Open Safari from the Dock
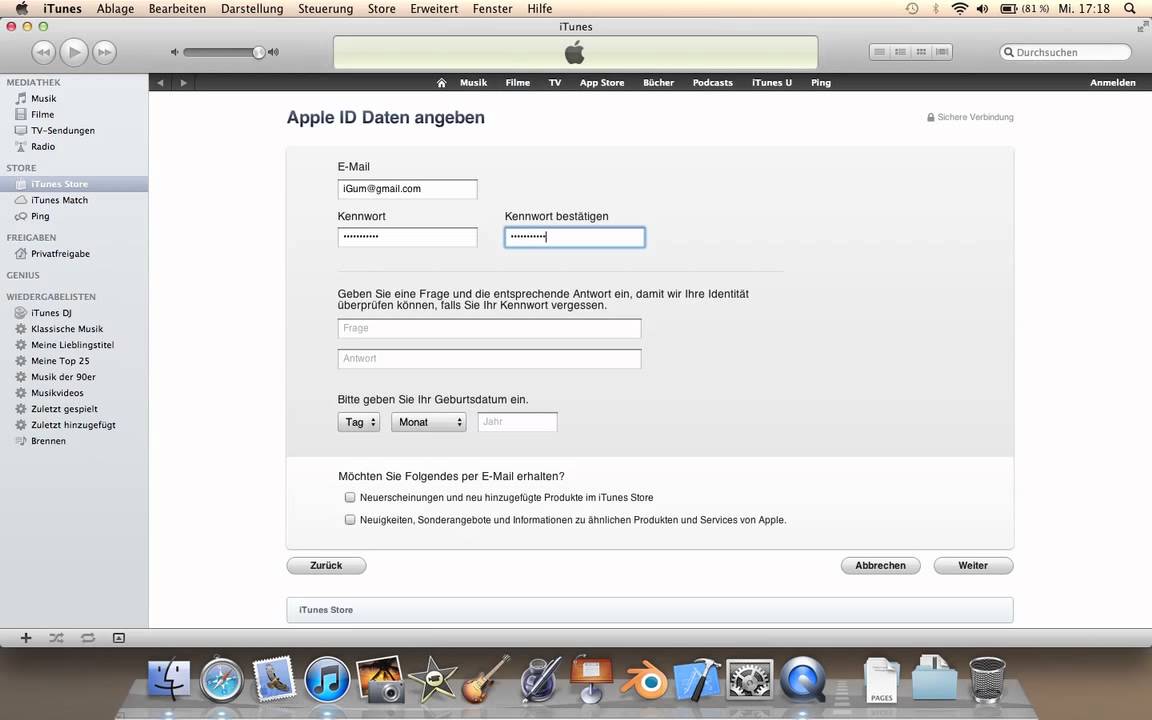The width and height of the screenshot is (1152, 720). (x=222, y=680)
